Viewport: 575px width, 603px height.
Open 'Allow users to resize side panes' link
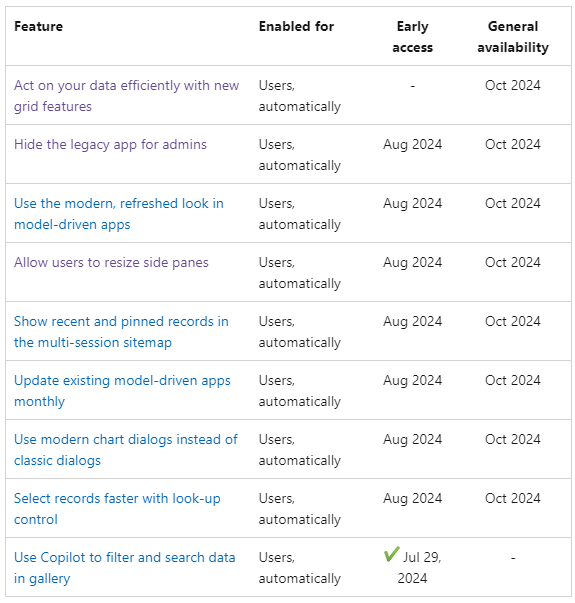(111, 263)
